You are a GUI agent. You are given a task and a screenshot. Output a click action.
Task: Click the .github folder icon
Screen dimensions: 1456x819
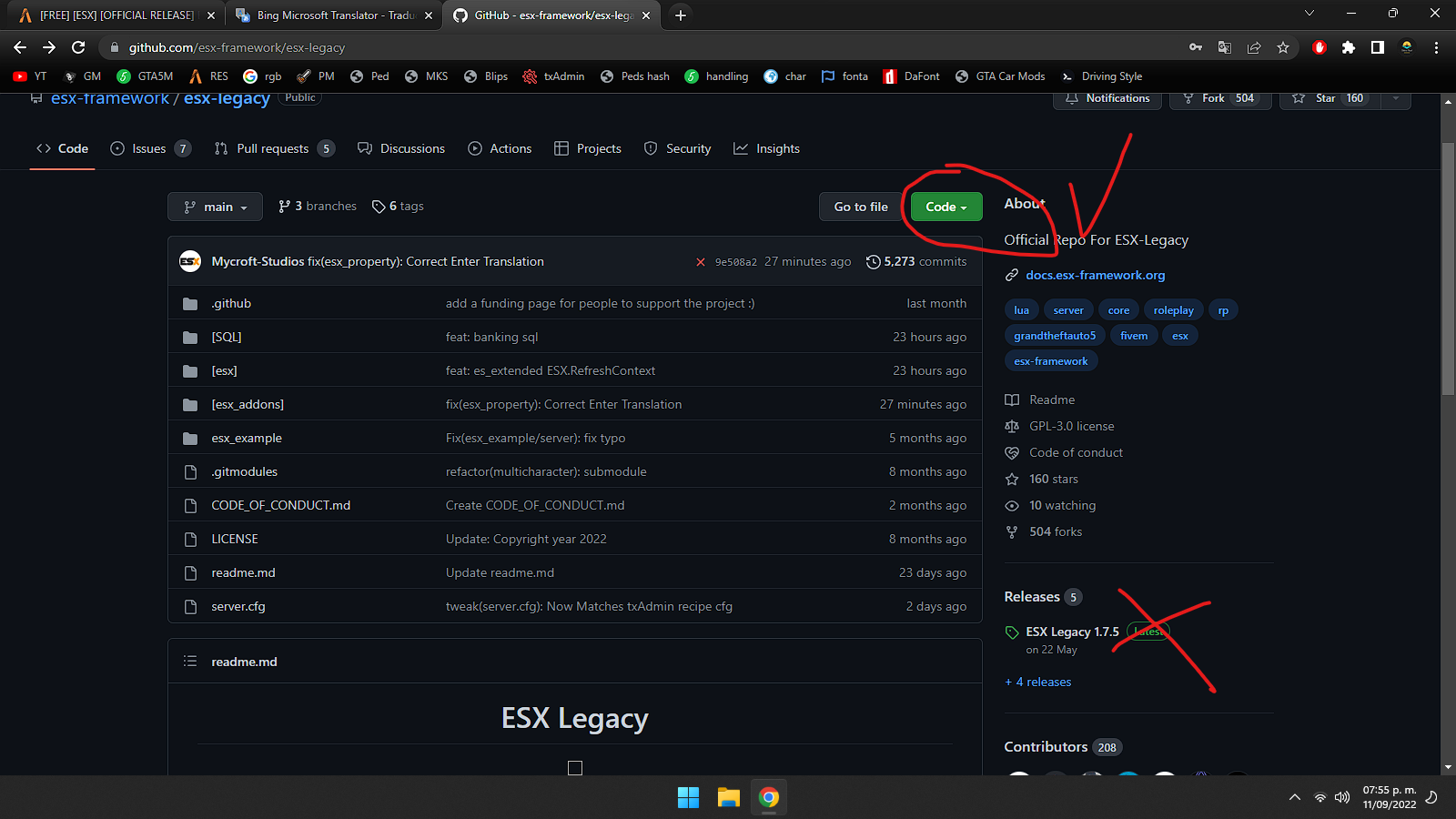190,303
